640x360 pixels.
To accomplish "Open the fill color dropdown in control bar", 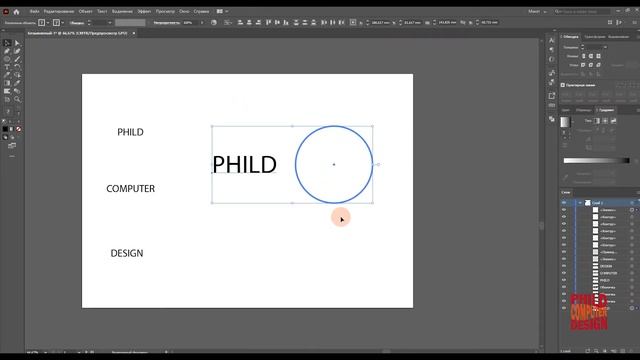I will pos(49,23).
